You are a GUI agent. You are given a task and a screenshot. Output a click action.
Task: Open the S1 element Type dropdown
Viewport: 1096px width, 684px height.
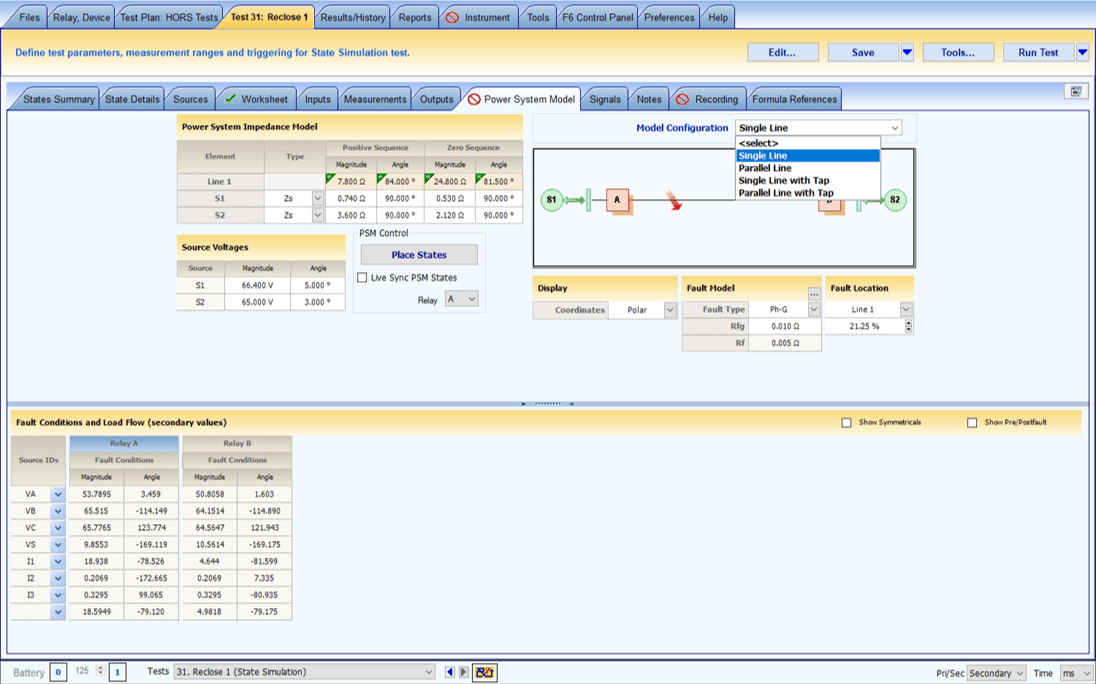(x=317, y=198)
